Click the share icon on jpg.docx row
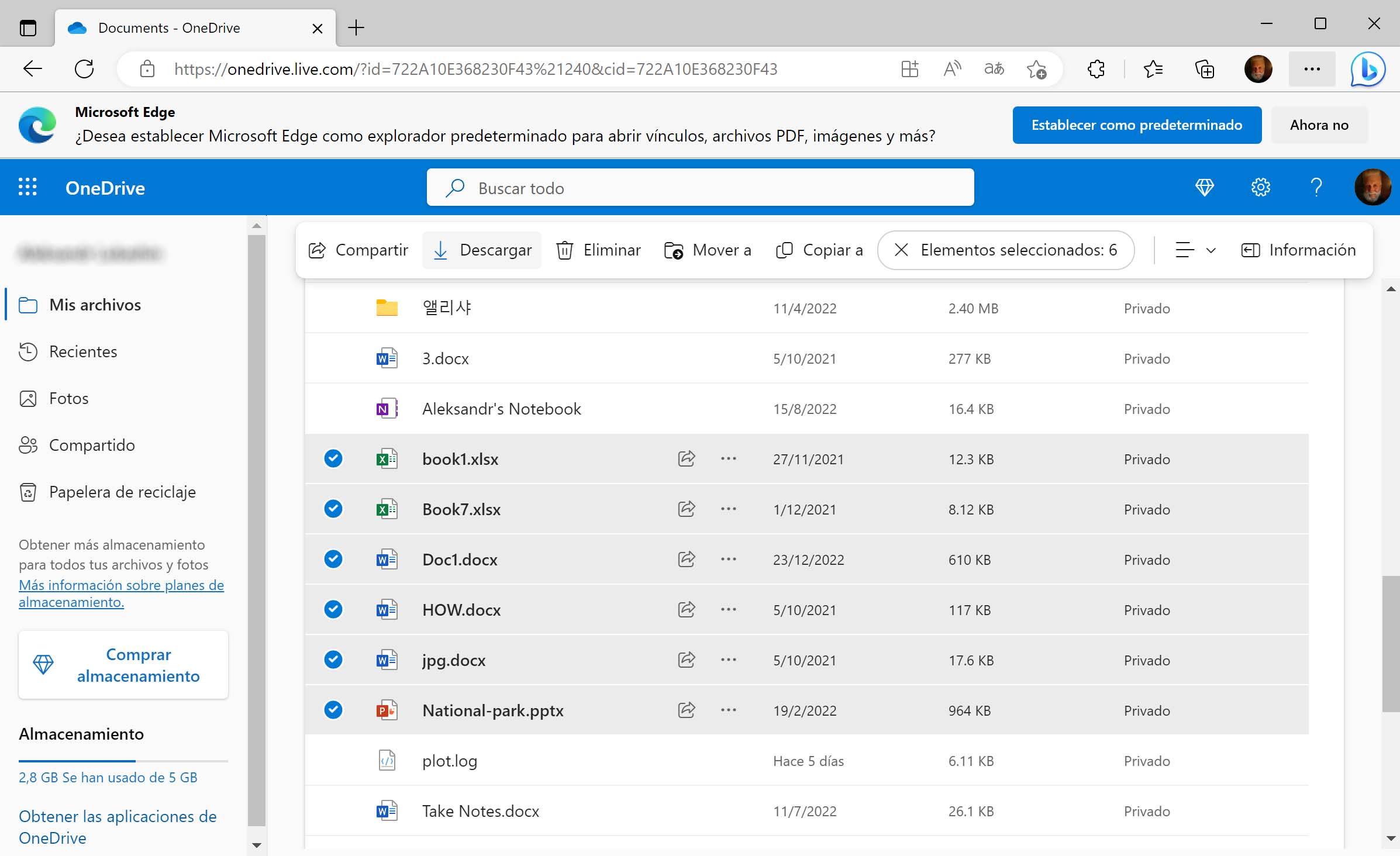1400x856 pixels. [x=687, y=660]
